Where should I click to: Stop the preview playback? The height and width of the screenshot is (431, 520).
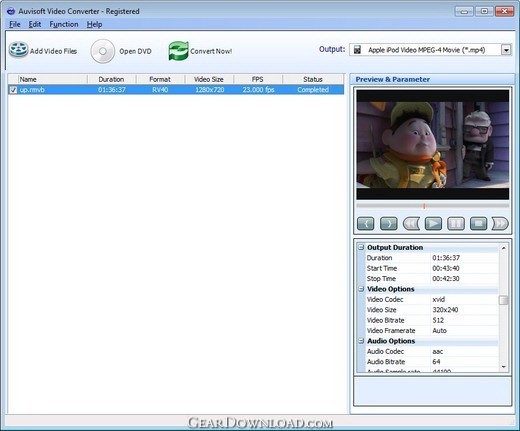tap(478, 224)
